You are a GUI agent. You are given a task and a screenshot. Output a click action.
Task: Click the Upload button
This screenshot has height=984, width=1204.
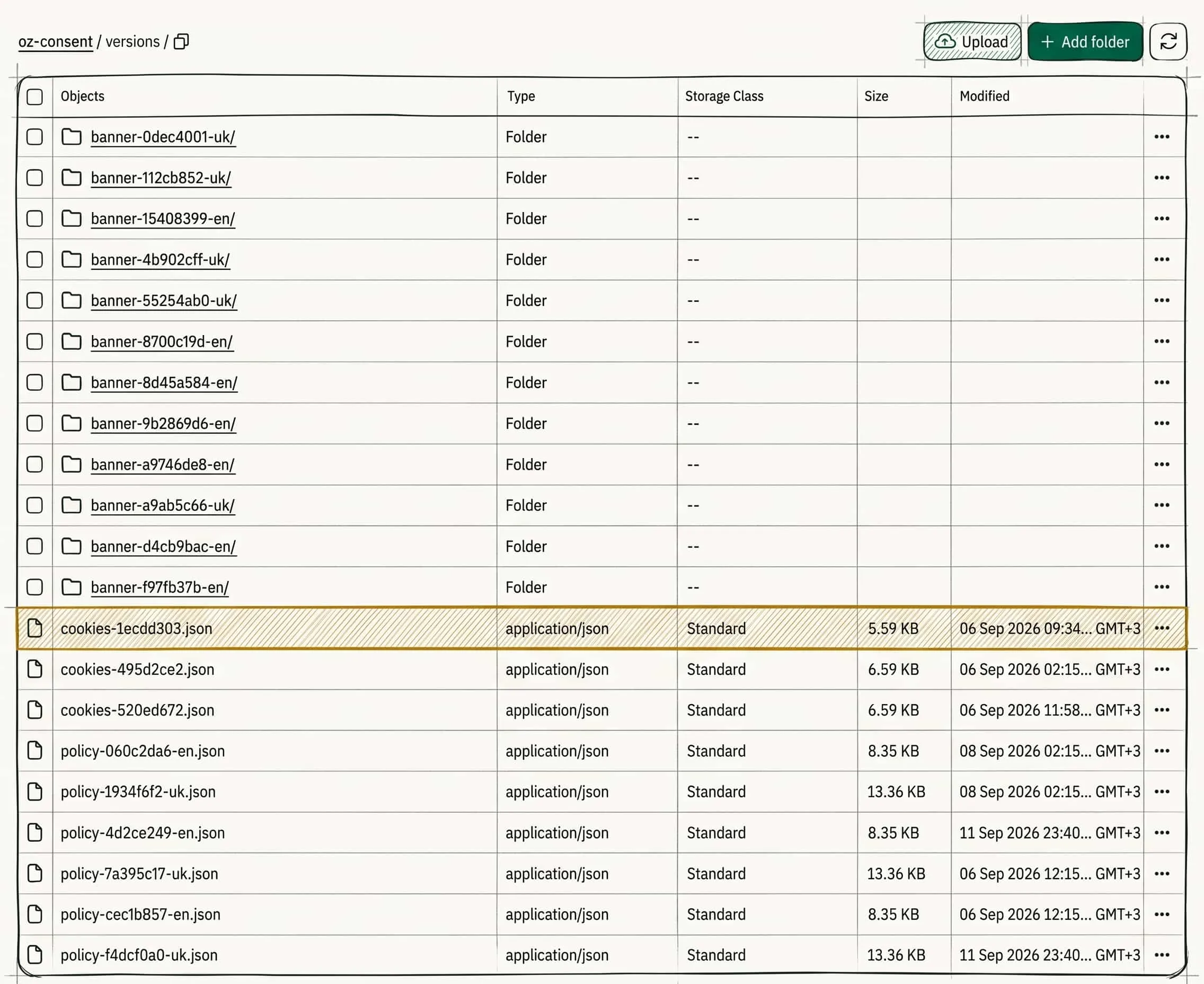[972, 41]
